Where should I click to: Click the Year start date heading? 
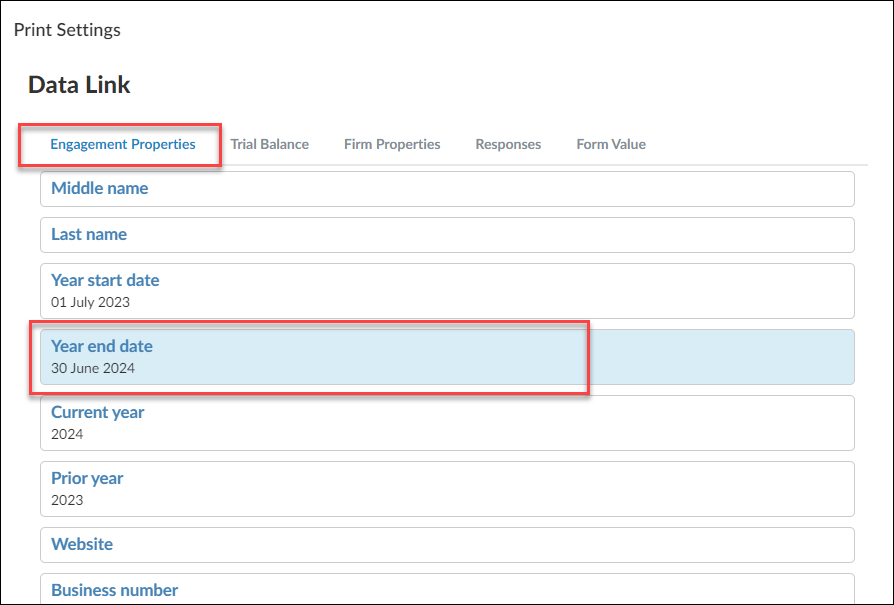pos(105,280)
